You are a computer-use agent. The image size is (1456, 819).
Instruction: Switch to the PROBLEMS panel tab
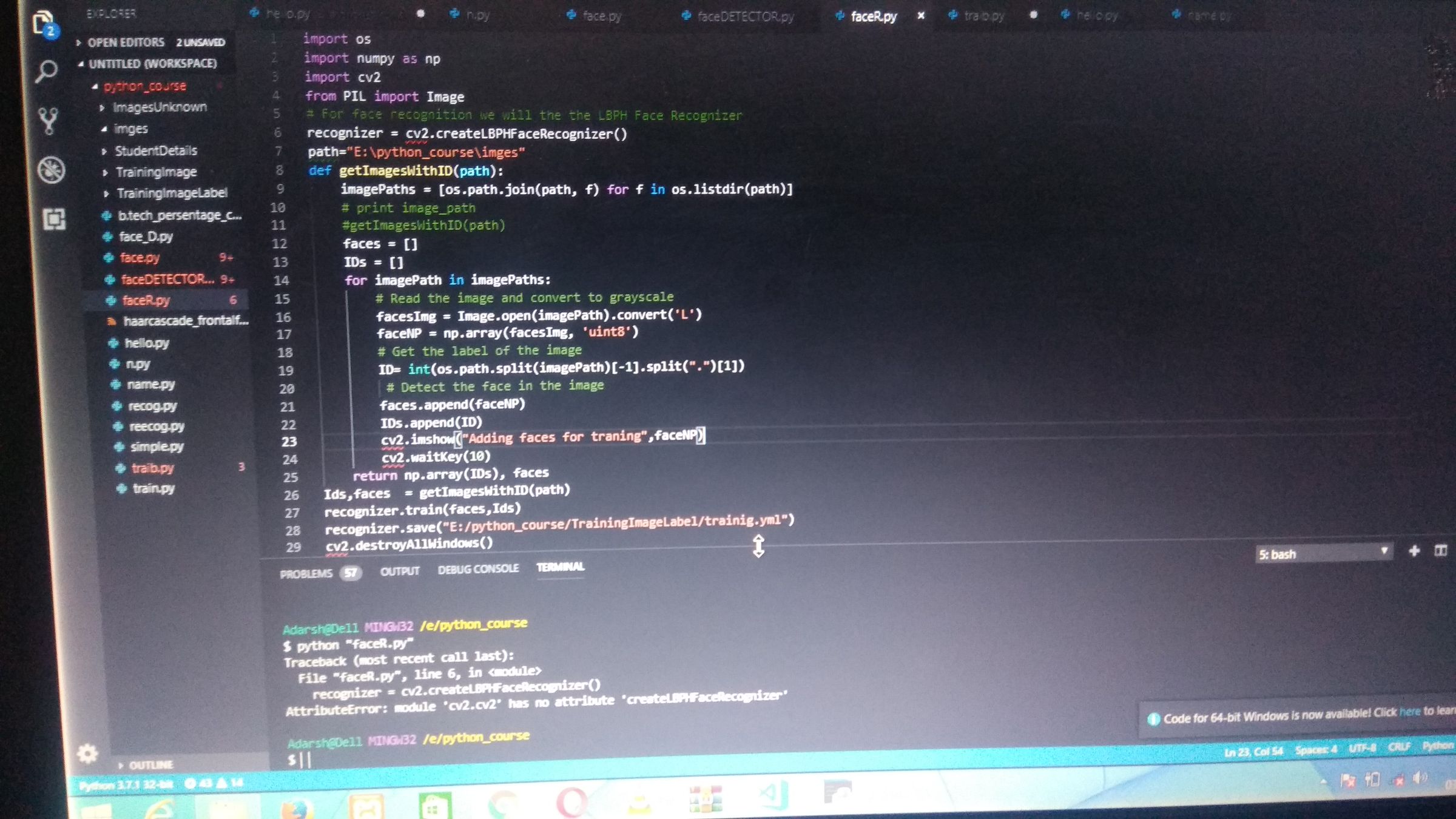pyautogui.click(x=306, y=573)
